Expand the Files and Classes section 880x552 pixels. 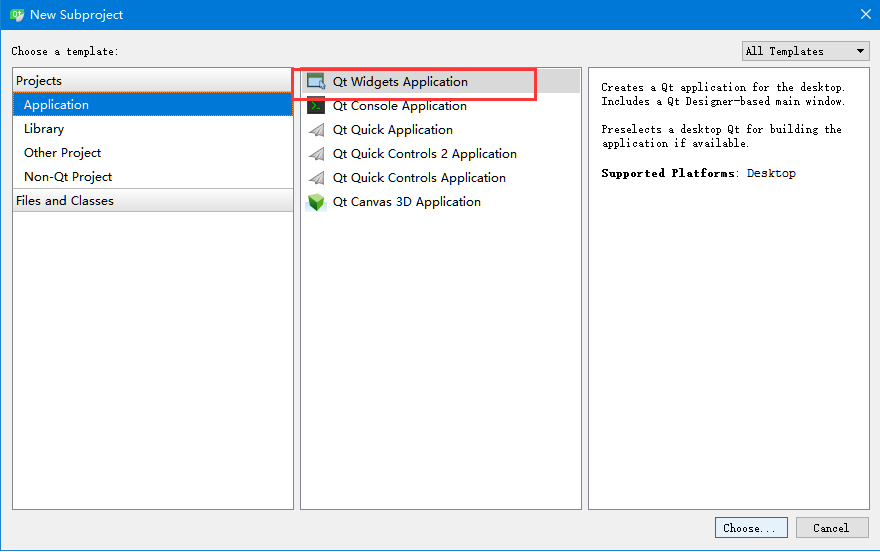(x=65, y=201)
